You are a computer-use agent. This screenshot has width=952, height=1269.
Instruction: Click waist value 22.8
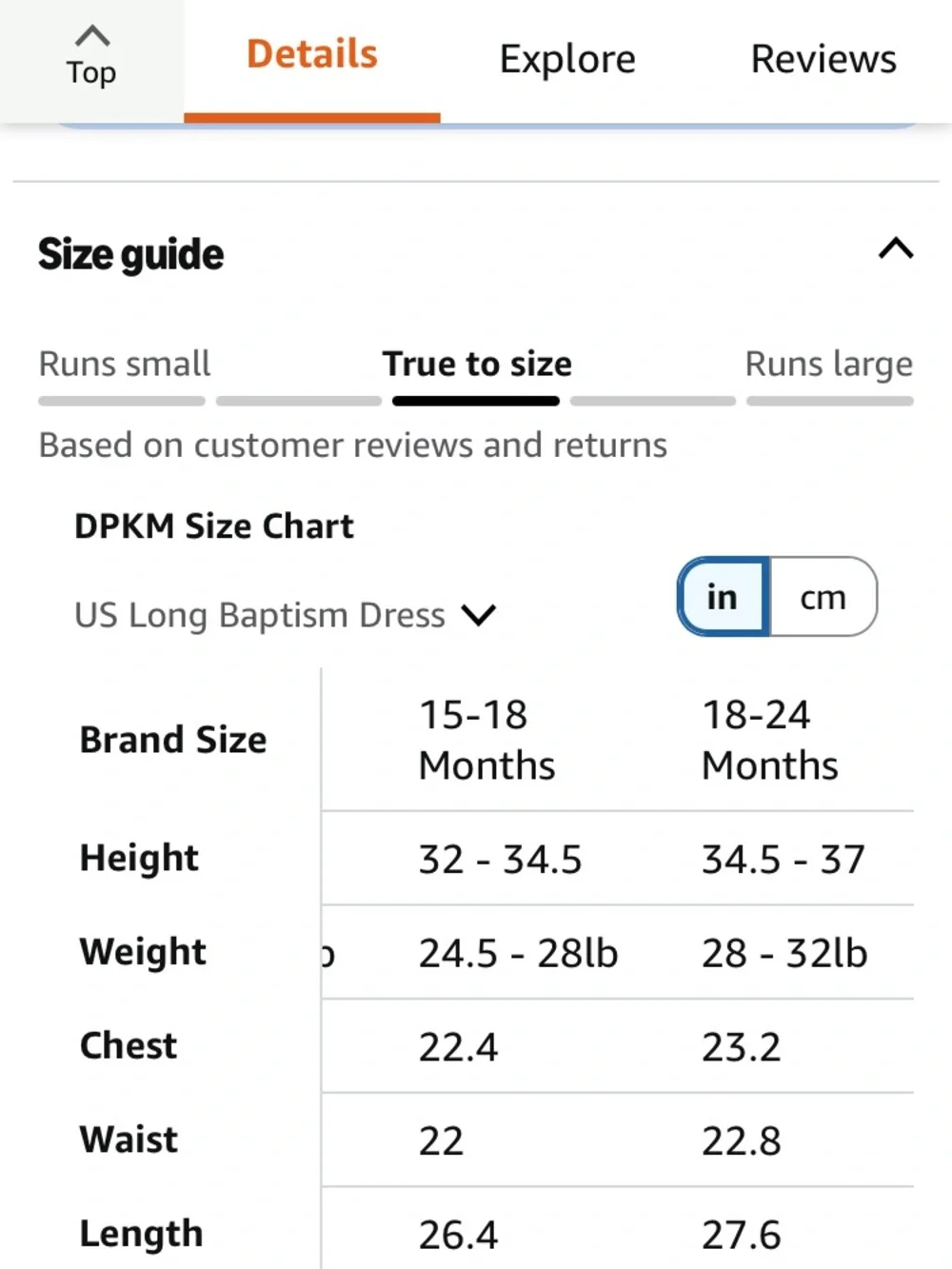pyautogui.click(x=741, y=1140)
